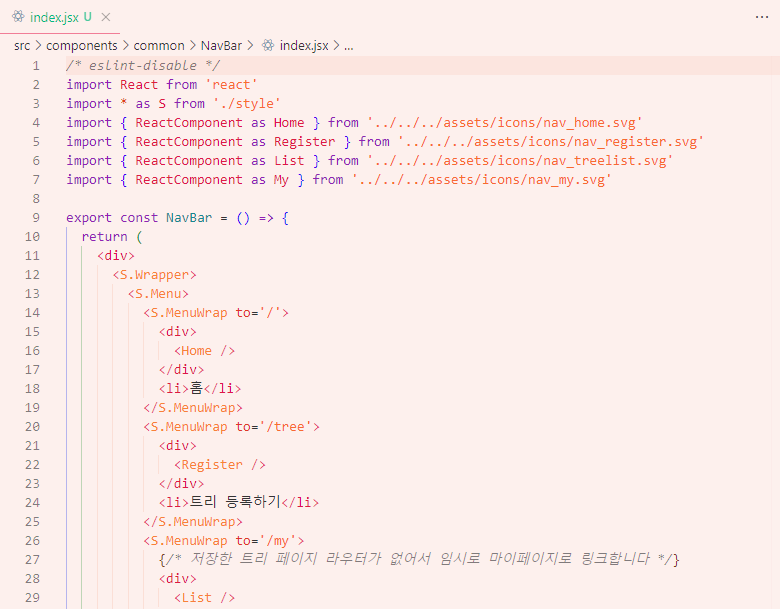The image size is (780, 609).
Task: Open the index.jsx breadcrumb item
Action: coord(304,46)
